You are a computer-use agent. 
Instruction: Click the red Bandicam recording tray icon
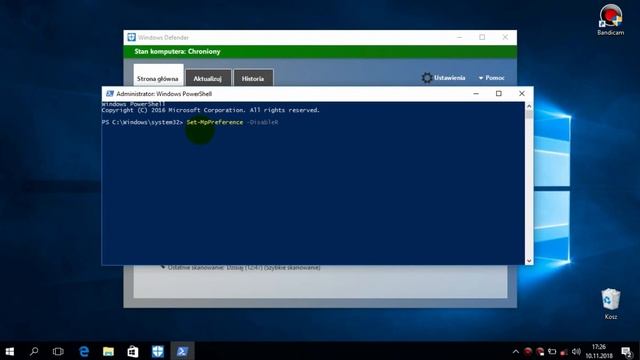coord(528,352)
